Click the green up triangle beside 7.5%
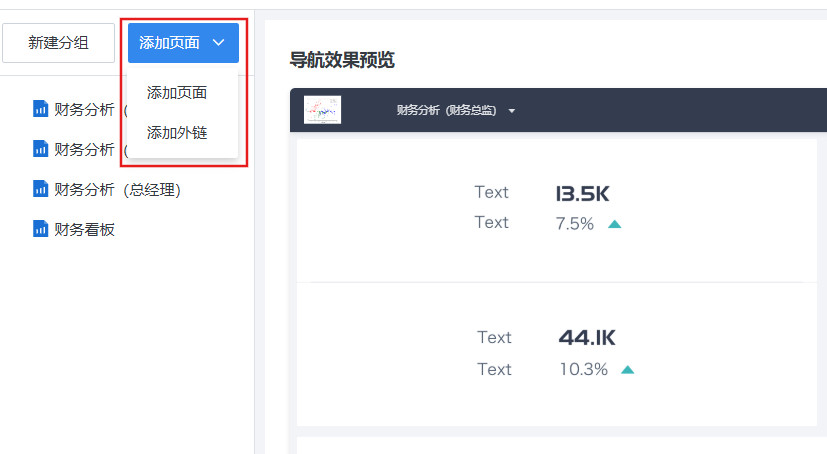The width and height of the screenshot is (827, 454). pos(614,224)
